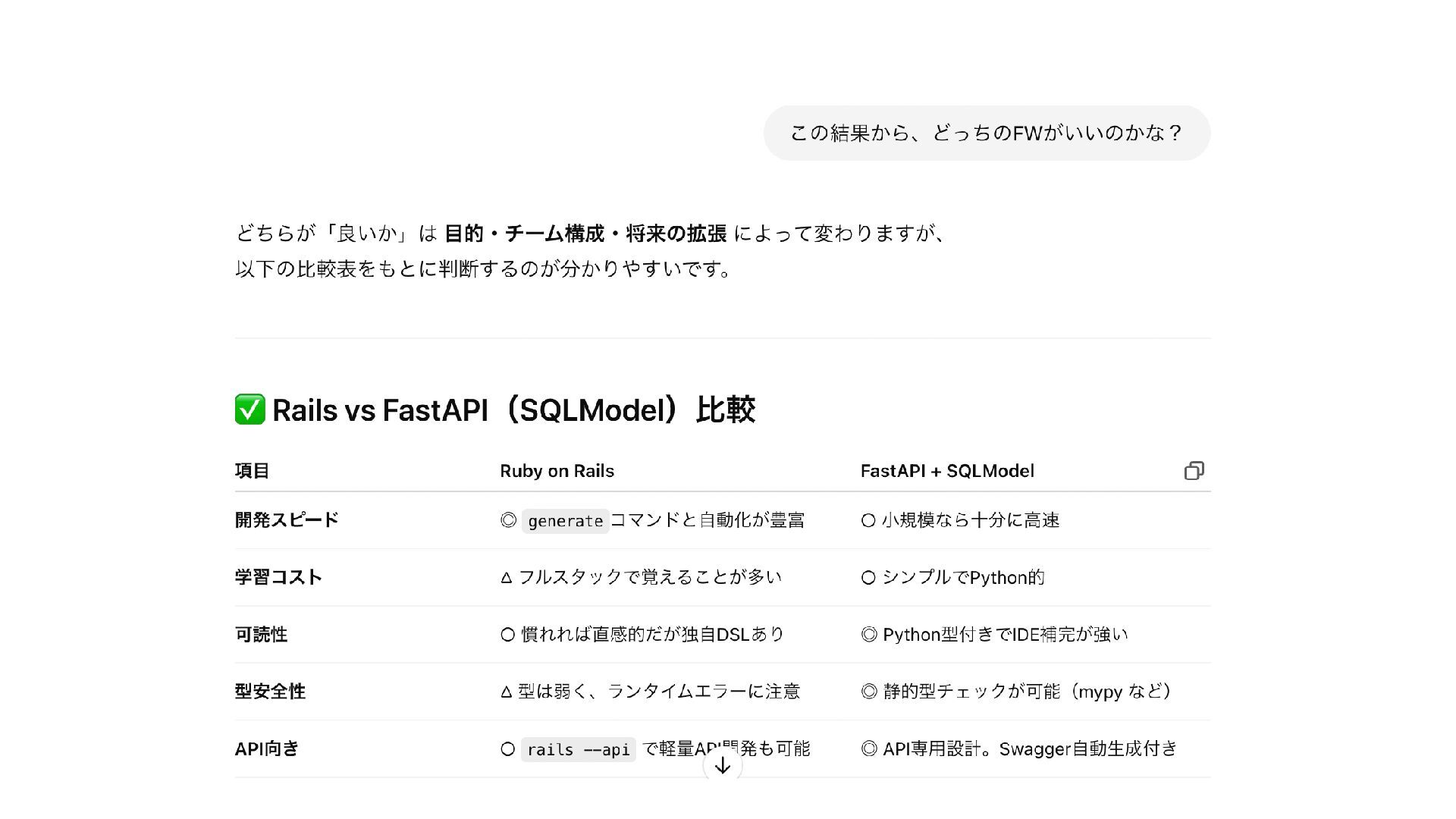Click the API向き row label
The image size is (1456, 819).
click(267, 749)
